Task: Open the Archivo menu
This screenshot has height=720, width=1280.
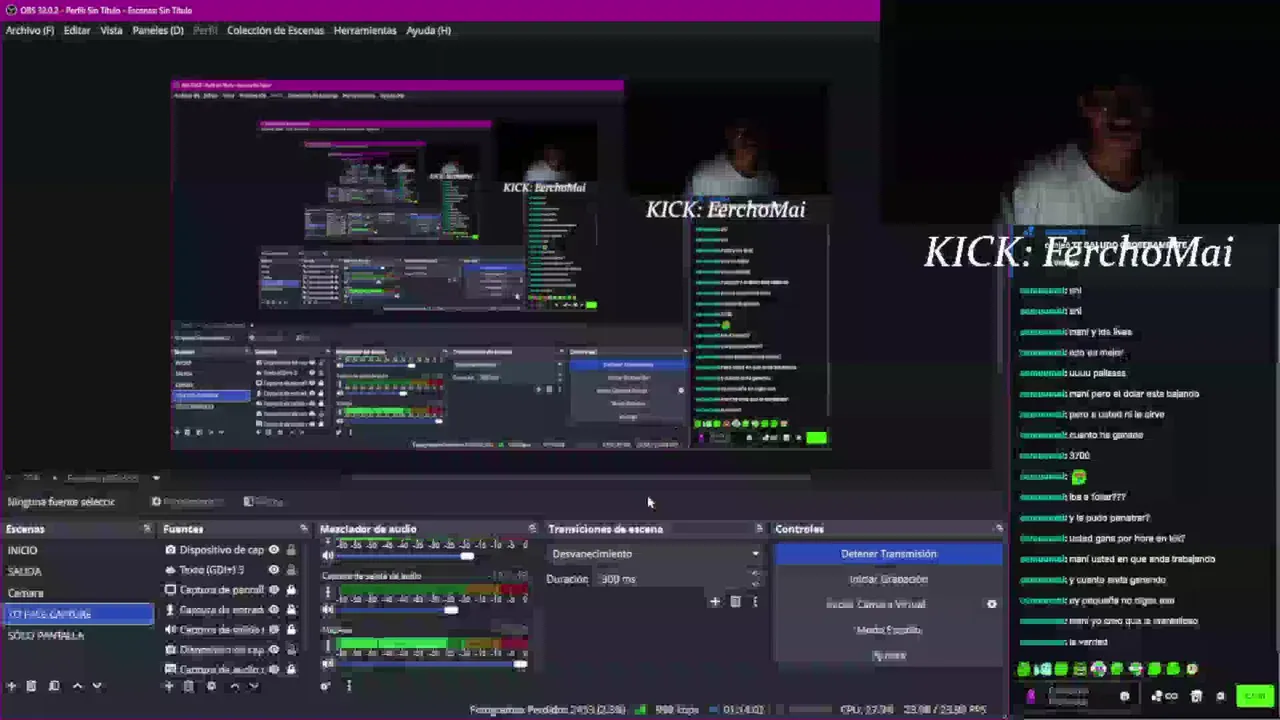Action: [x=30, y=30]
